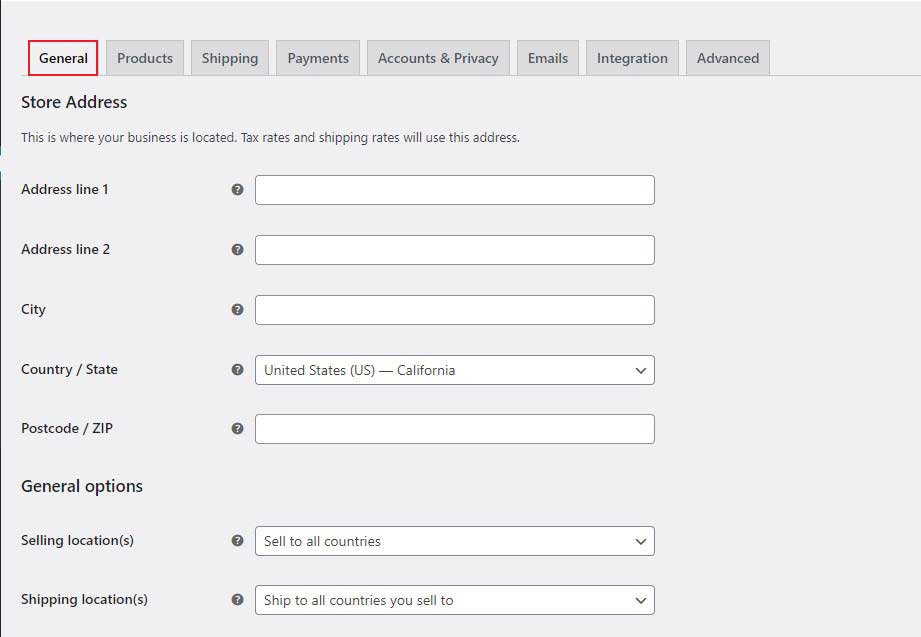Click the Country / State label

coord(69,369)
